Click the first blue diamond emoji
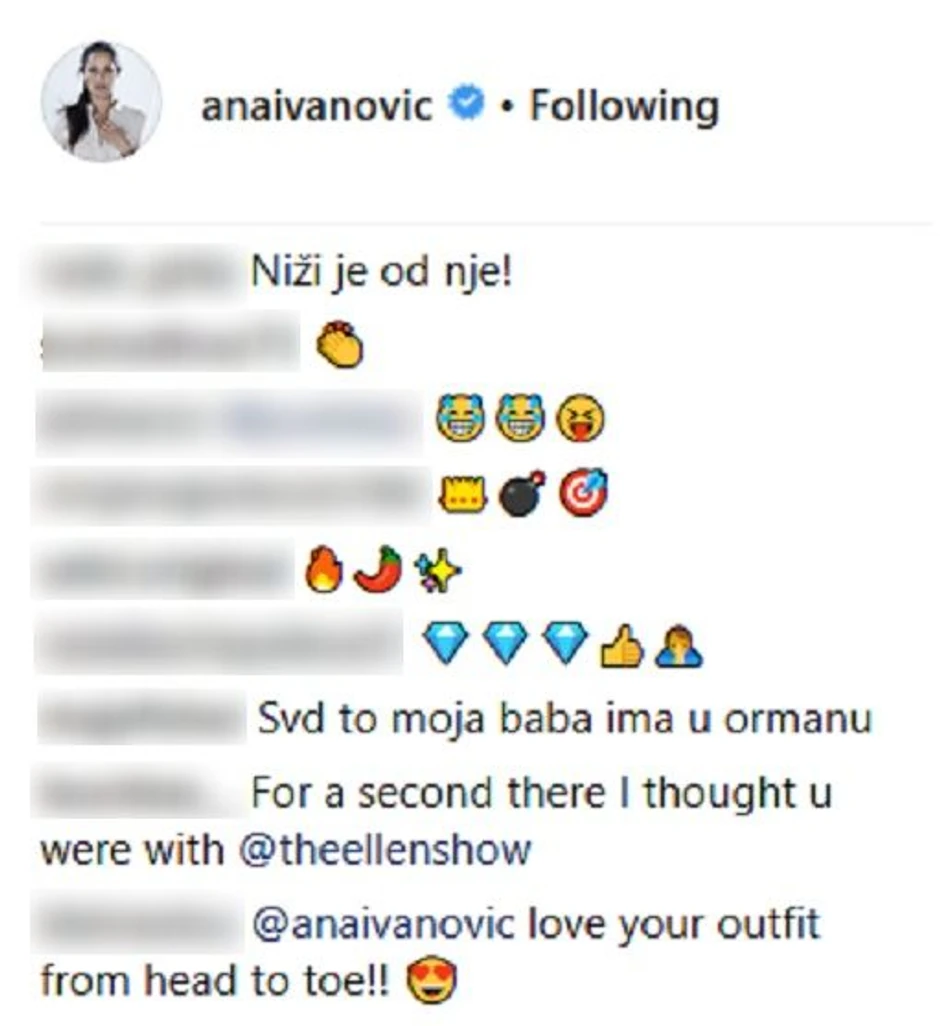 pyautogui.click(x=446, y=643)
